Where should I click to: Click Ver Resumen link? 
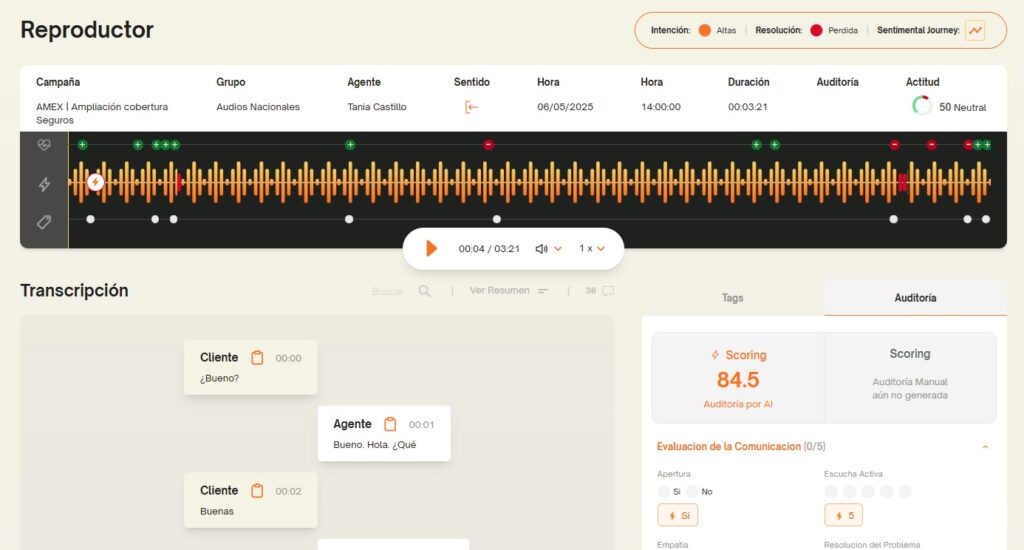[x=500, y=291]
